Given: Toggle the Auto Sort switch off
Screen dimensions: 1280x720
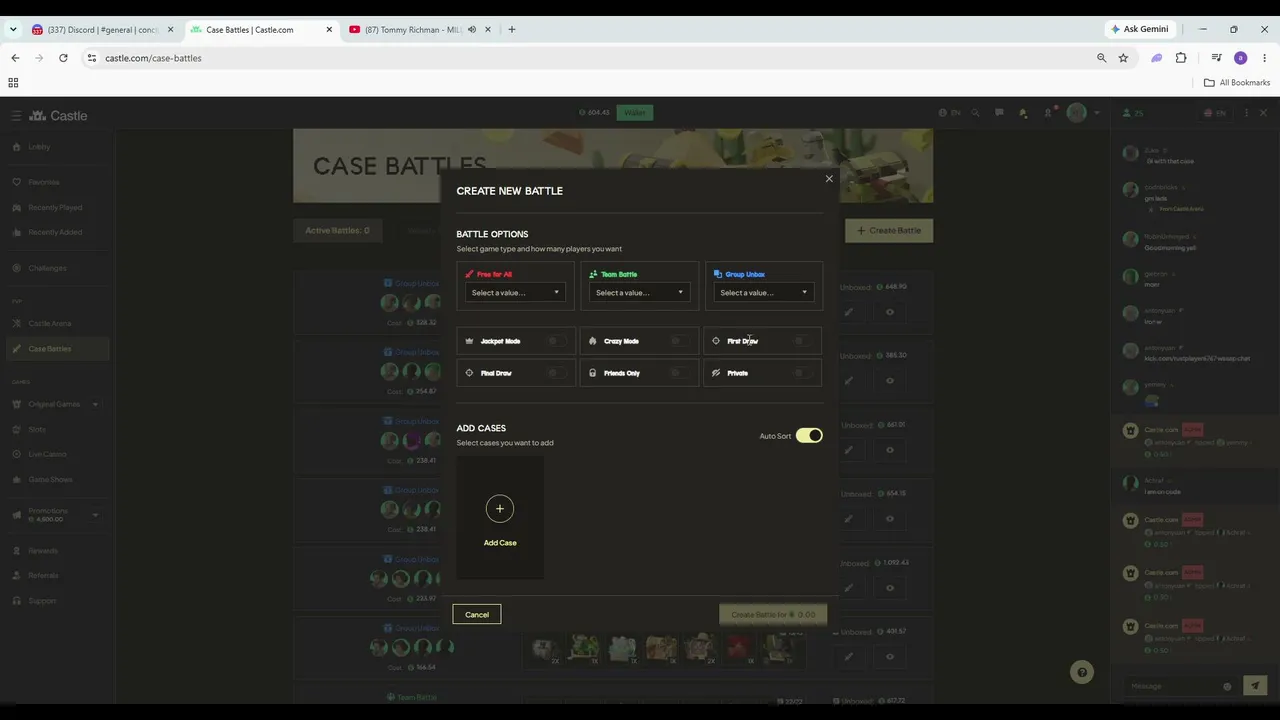Looking at the screenshot, I should (x=809, y=436).
